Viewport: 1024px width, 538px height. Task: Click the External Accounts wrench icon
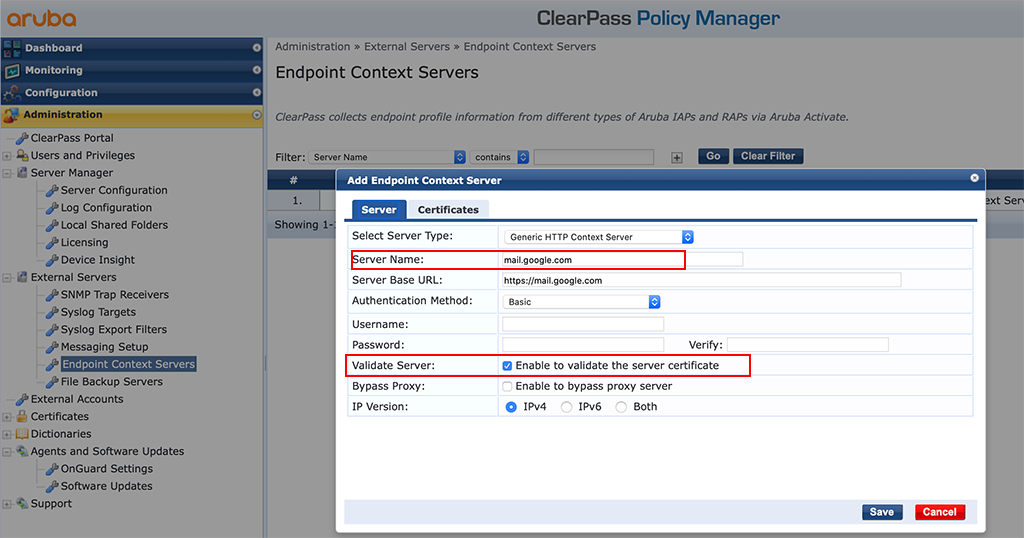(22, 400)
